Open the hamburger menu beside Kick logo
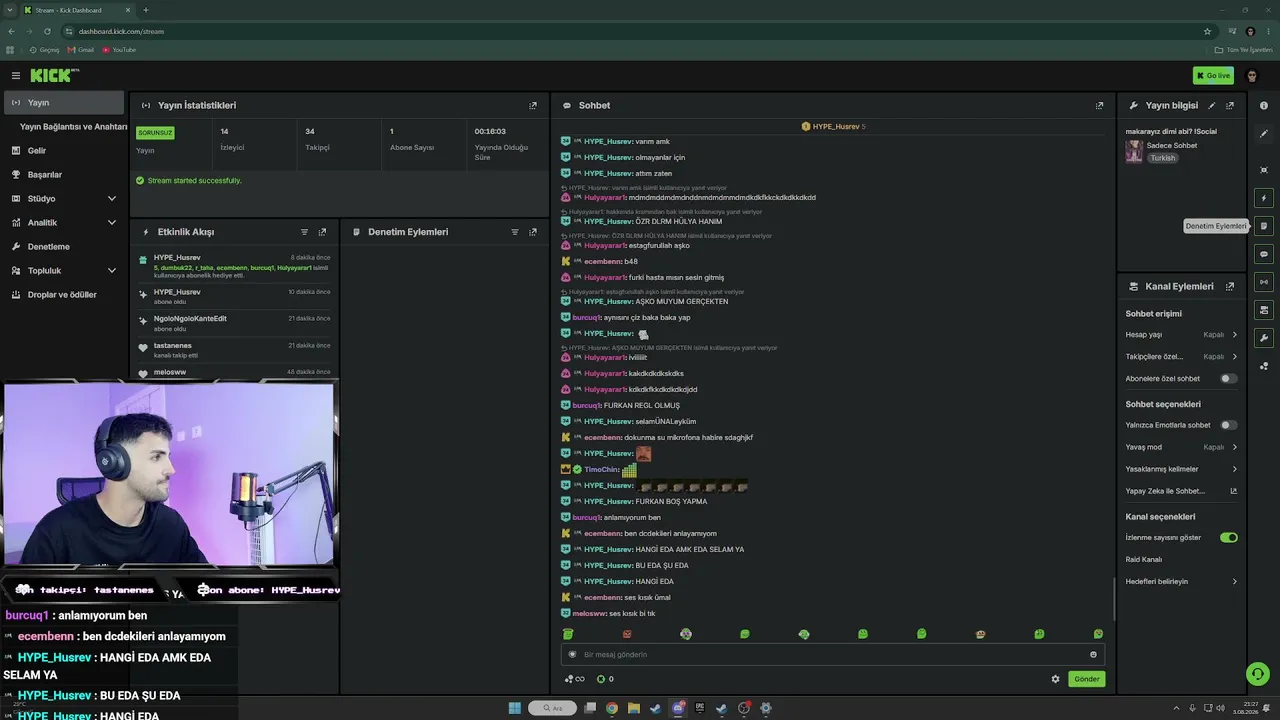Image resolution: width=1280 pixels, height=720 pixels. tap(16, 75)
